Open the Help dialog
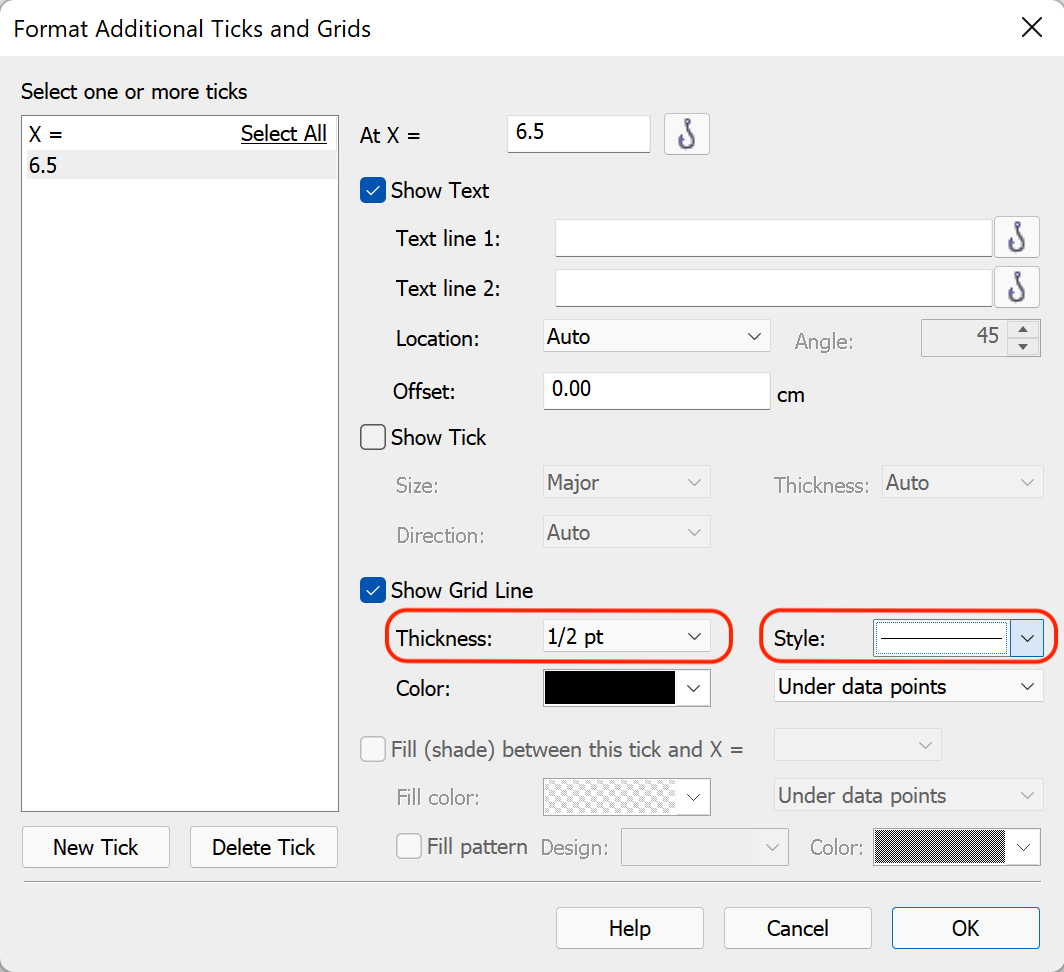Image resolution: width=1064 pixels, height=972 pixels. click(629, 928)
